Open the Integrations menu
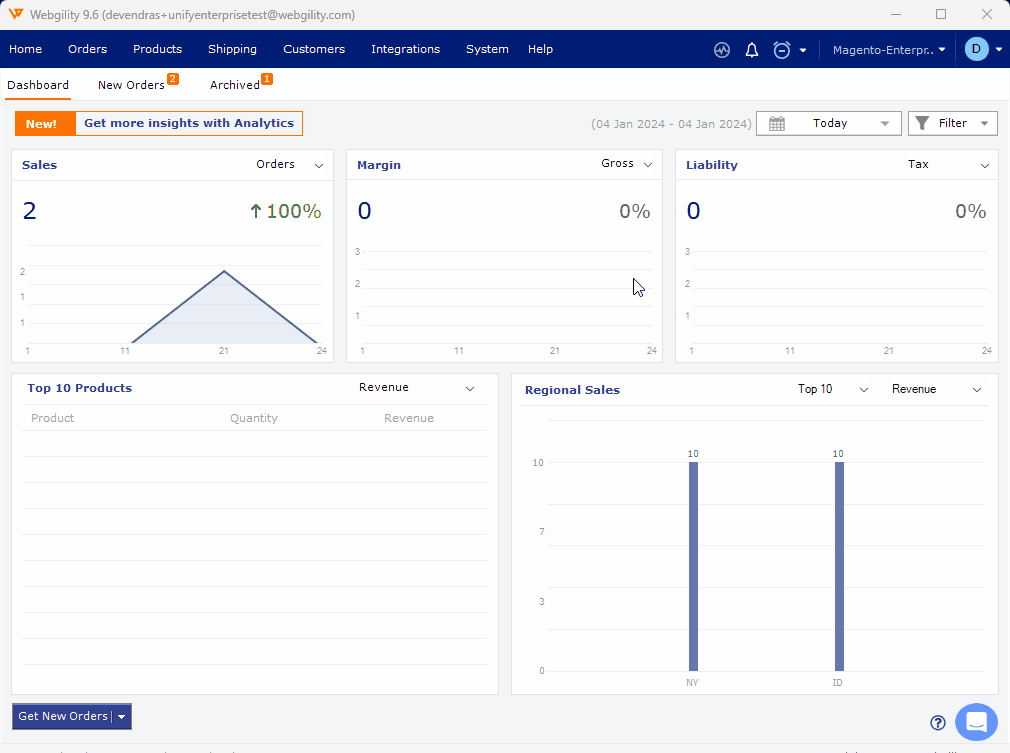This screenshot has height=753, width=1010. tap(405, 49)
